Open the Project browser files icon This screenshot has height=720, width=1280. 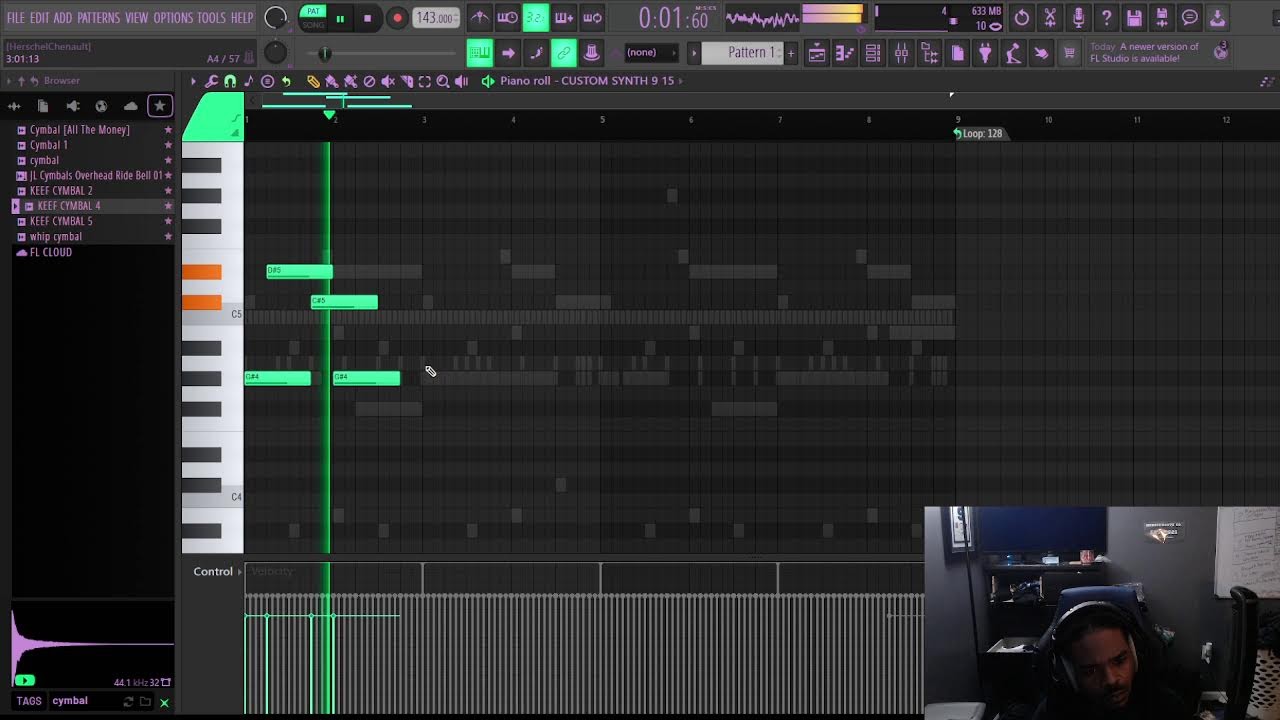point(43,106)
